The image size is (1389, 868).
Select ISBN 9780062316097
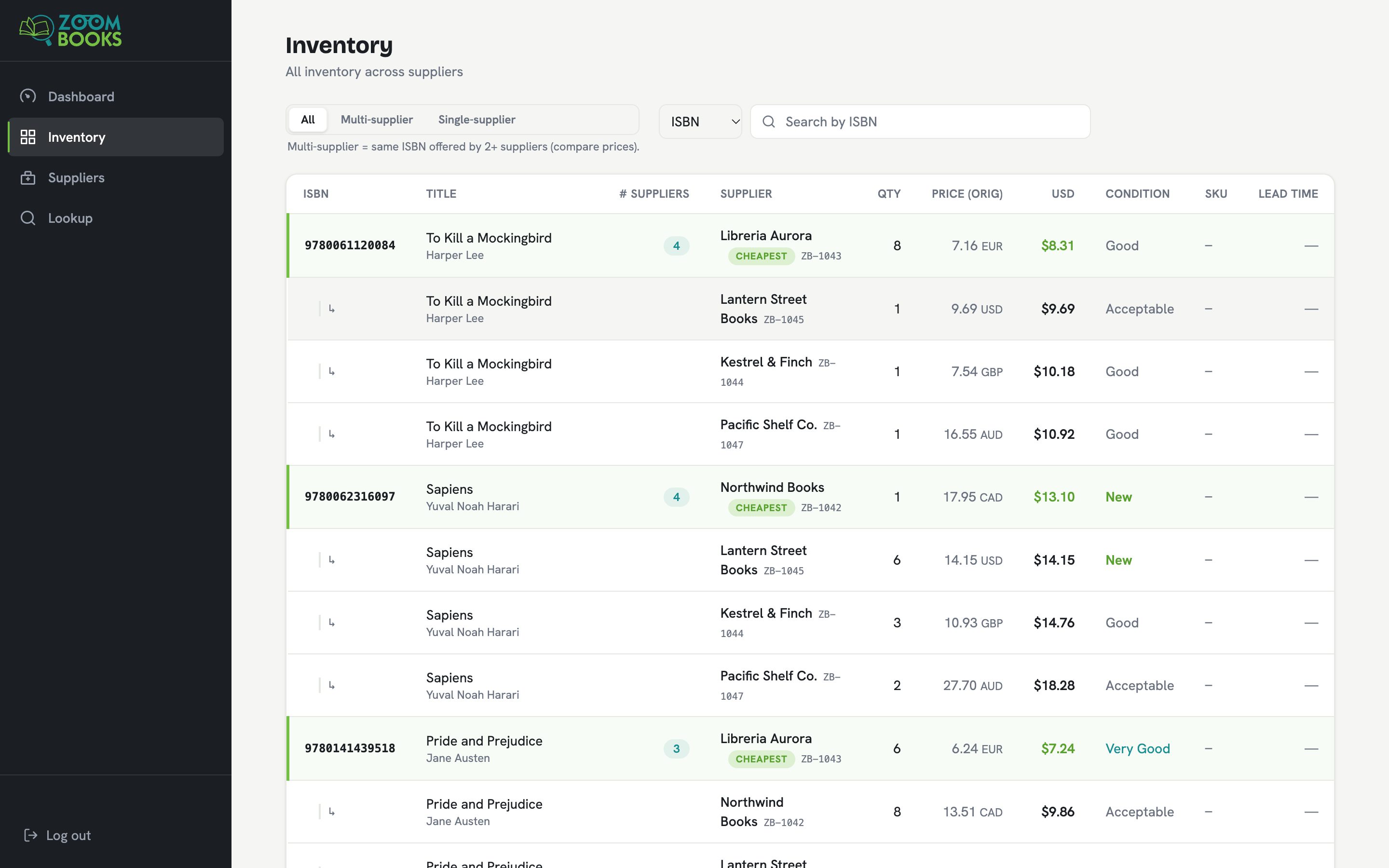coord(350,497)
